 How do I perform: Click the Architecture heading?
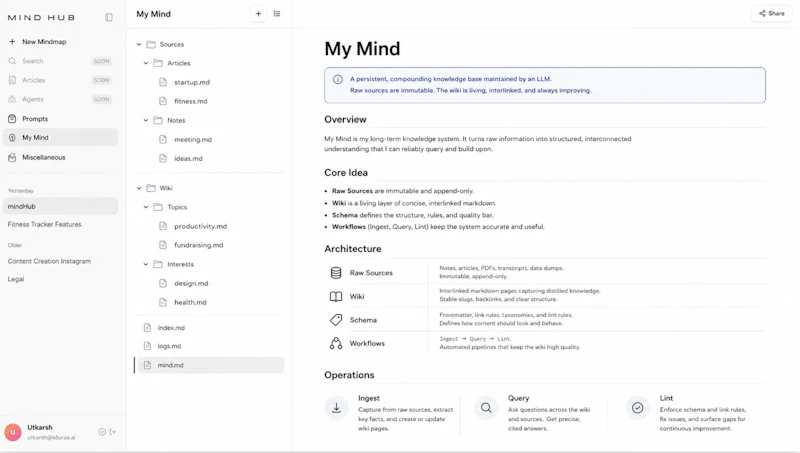point(353,248)
